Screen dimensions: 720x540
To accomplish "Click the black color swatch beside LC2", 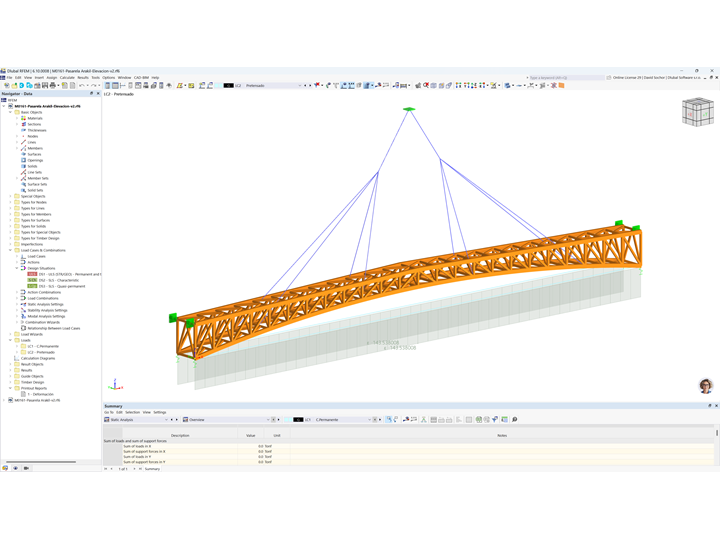I will point(229,85).
